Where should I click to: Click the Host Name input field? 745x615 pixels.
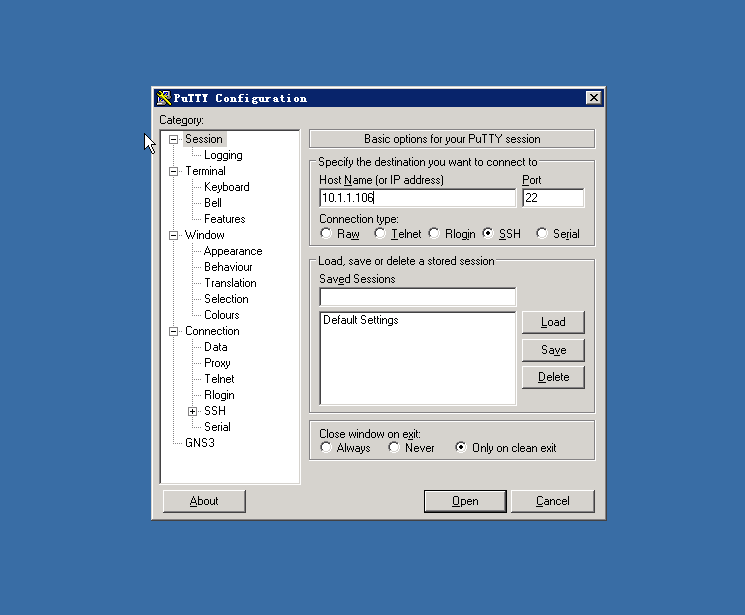click(418, 198)
